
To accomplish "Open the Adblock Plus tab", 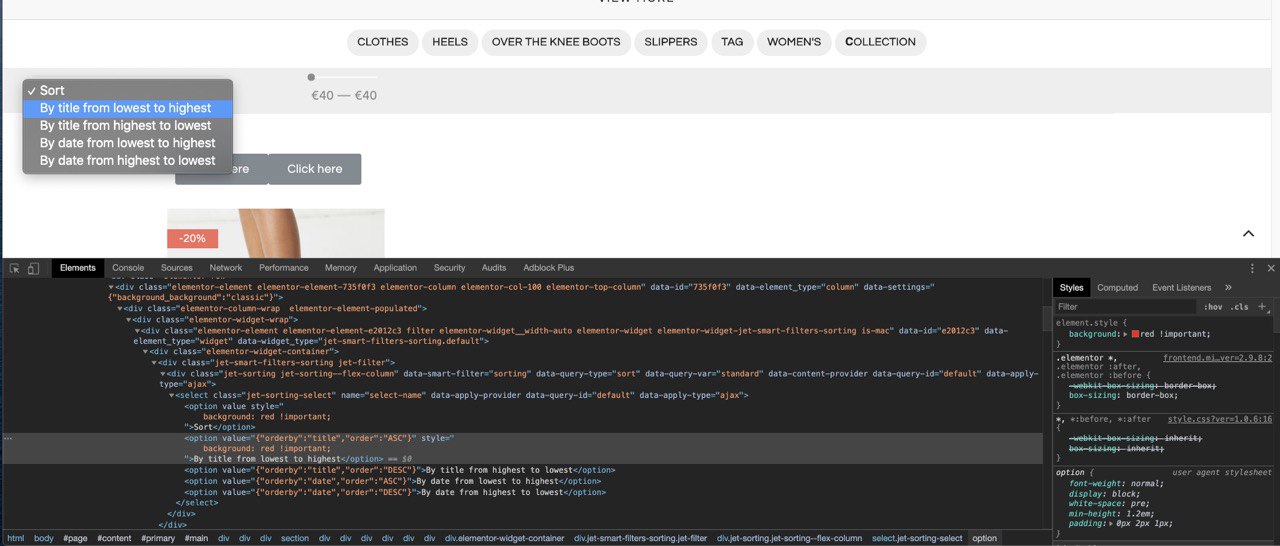I will [549, 268].
